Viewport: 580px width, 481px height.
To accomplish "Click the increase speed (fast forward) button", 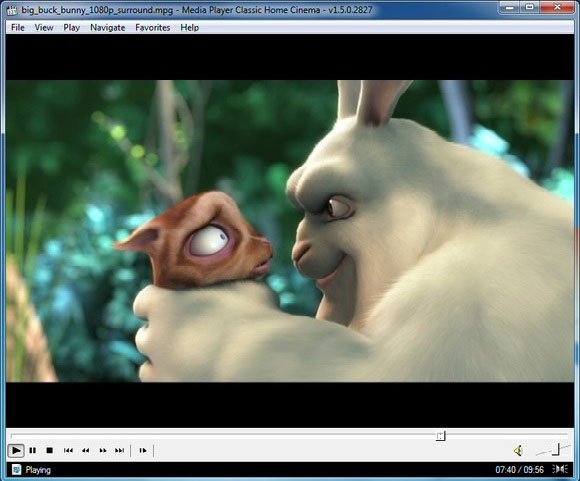I will tap(103, 450).
